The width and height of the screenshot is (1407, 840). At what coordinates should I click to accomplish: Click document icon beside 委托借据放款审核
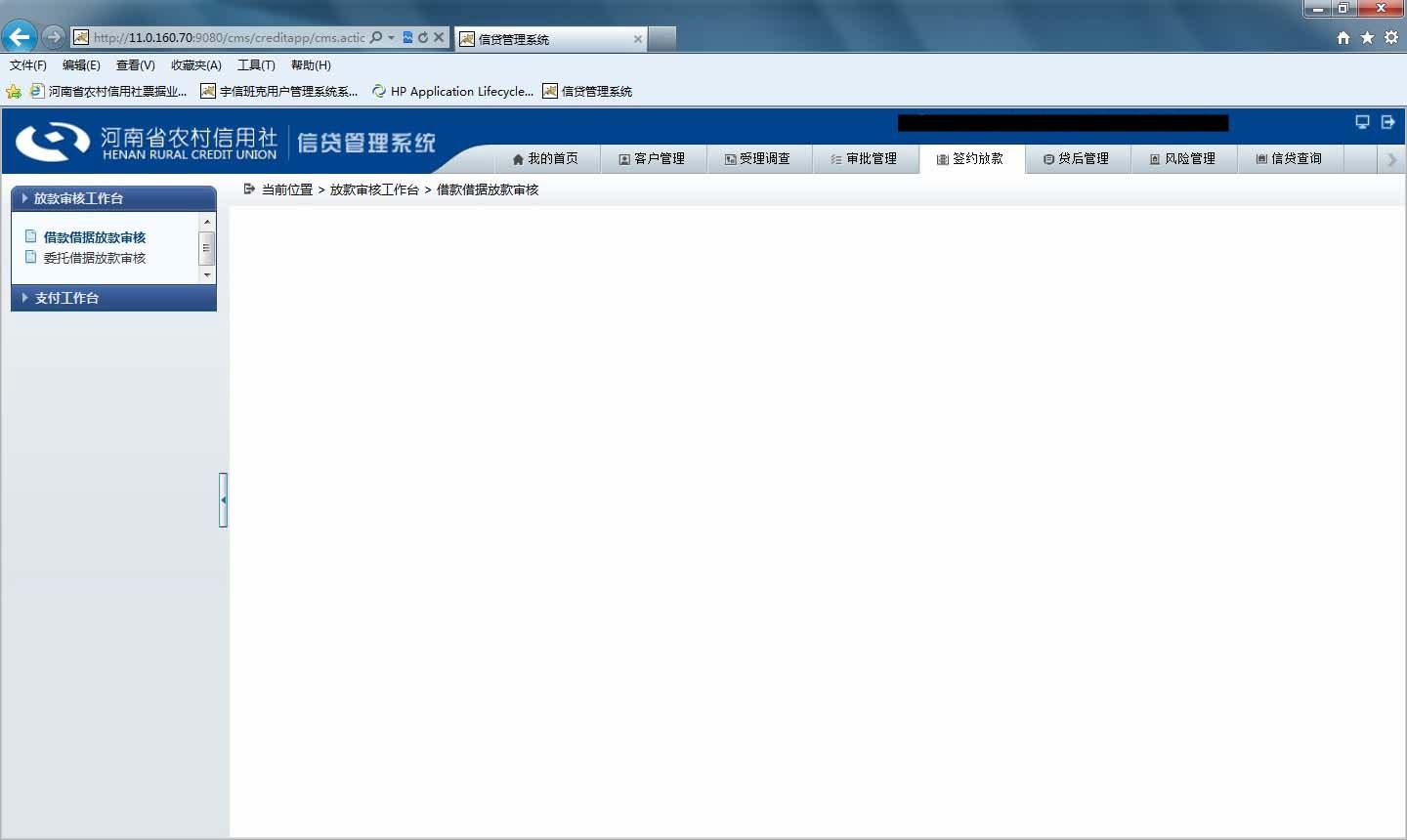pyautogui.click(x=30, y=257)
